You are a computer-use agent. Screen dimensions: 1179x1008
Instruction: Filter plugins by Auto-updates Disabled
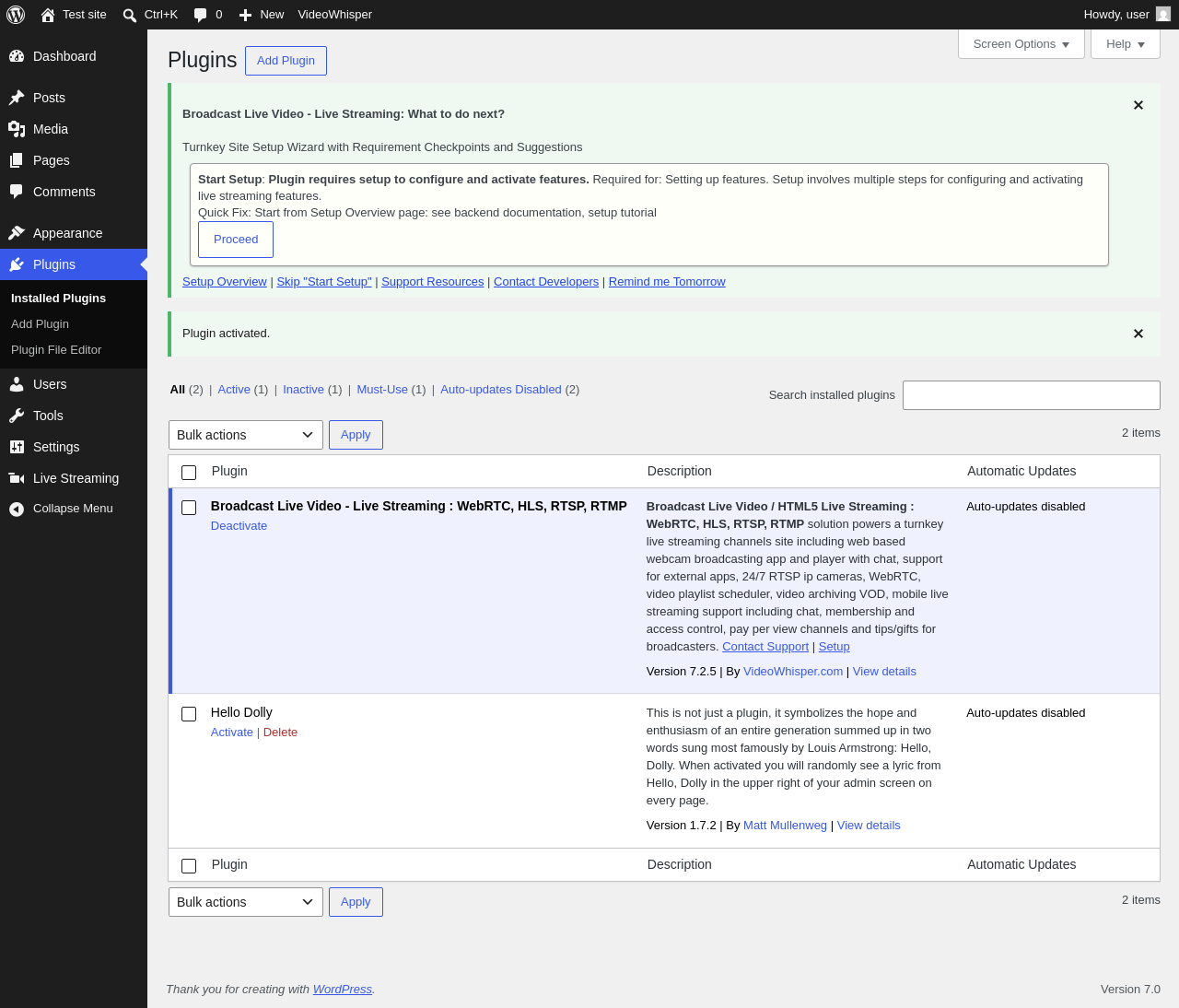pos(501,390)
